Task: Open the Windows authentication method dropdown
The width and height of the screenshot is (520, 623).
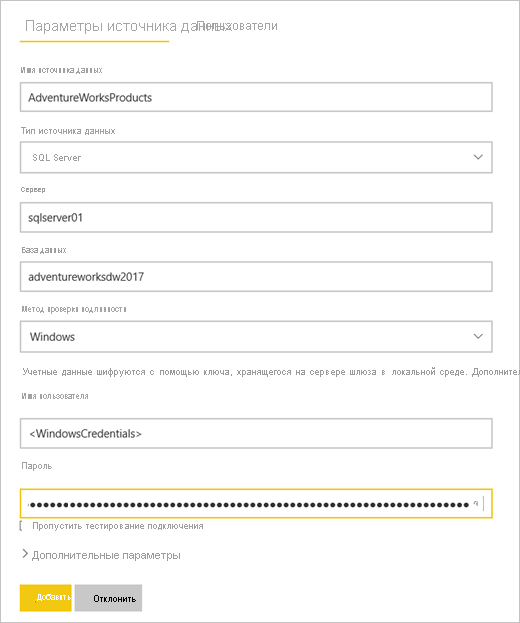Action: 256,337
